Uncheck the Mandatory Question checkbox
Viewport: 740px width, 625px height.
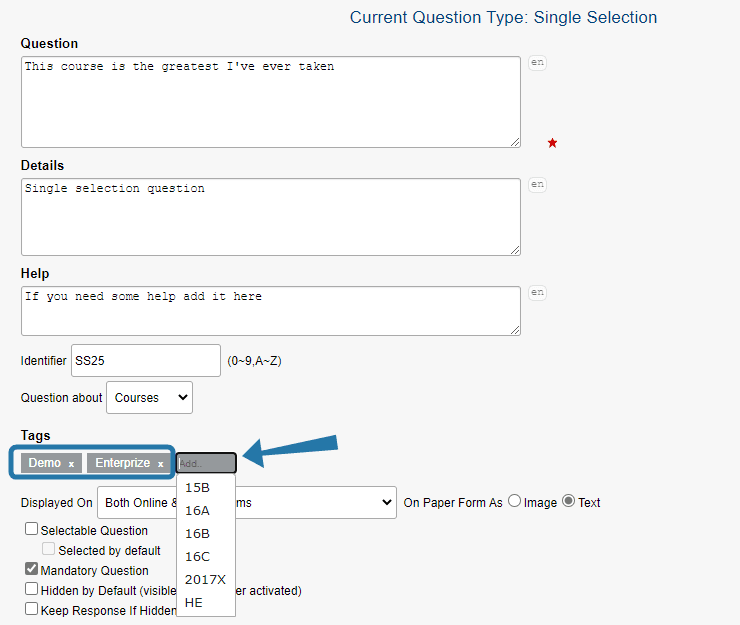[x=32, y=570]
